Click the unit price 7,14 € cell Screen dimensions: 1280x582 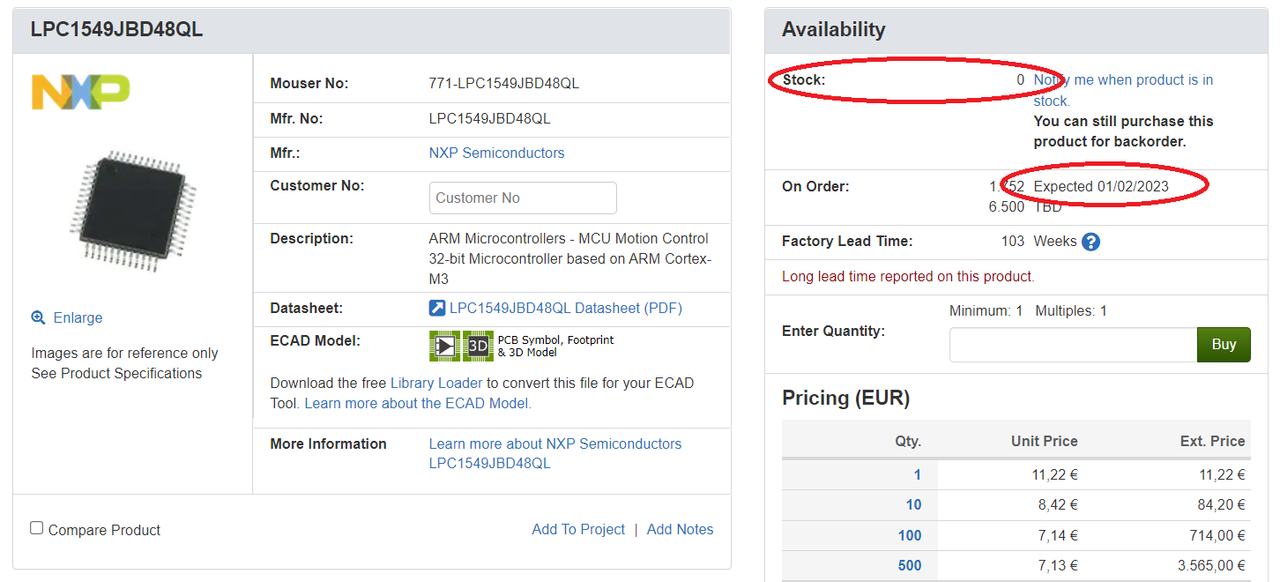(1058, 536)
